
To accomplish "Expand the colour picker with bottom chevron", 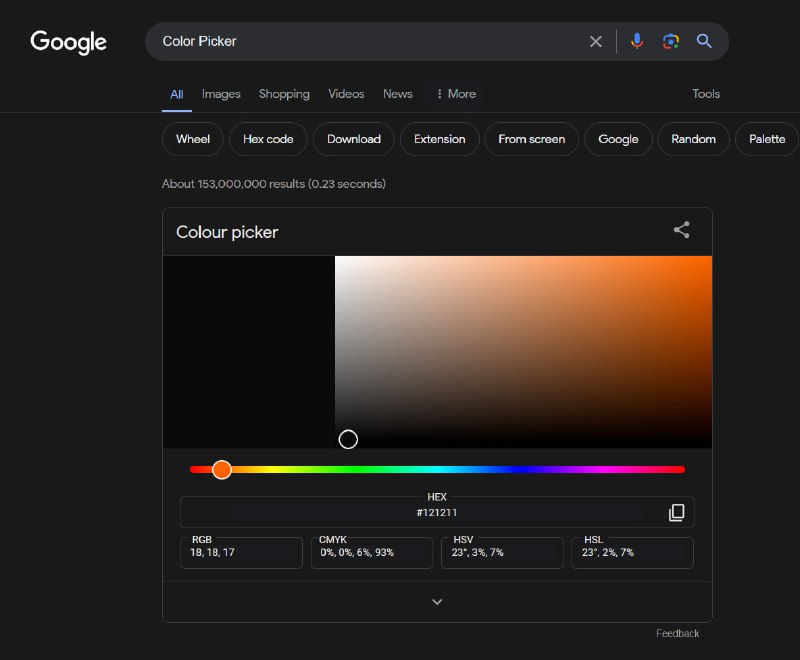I will (437, 602).
